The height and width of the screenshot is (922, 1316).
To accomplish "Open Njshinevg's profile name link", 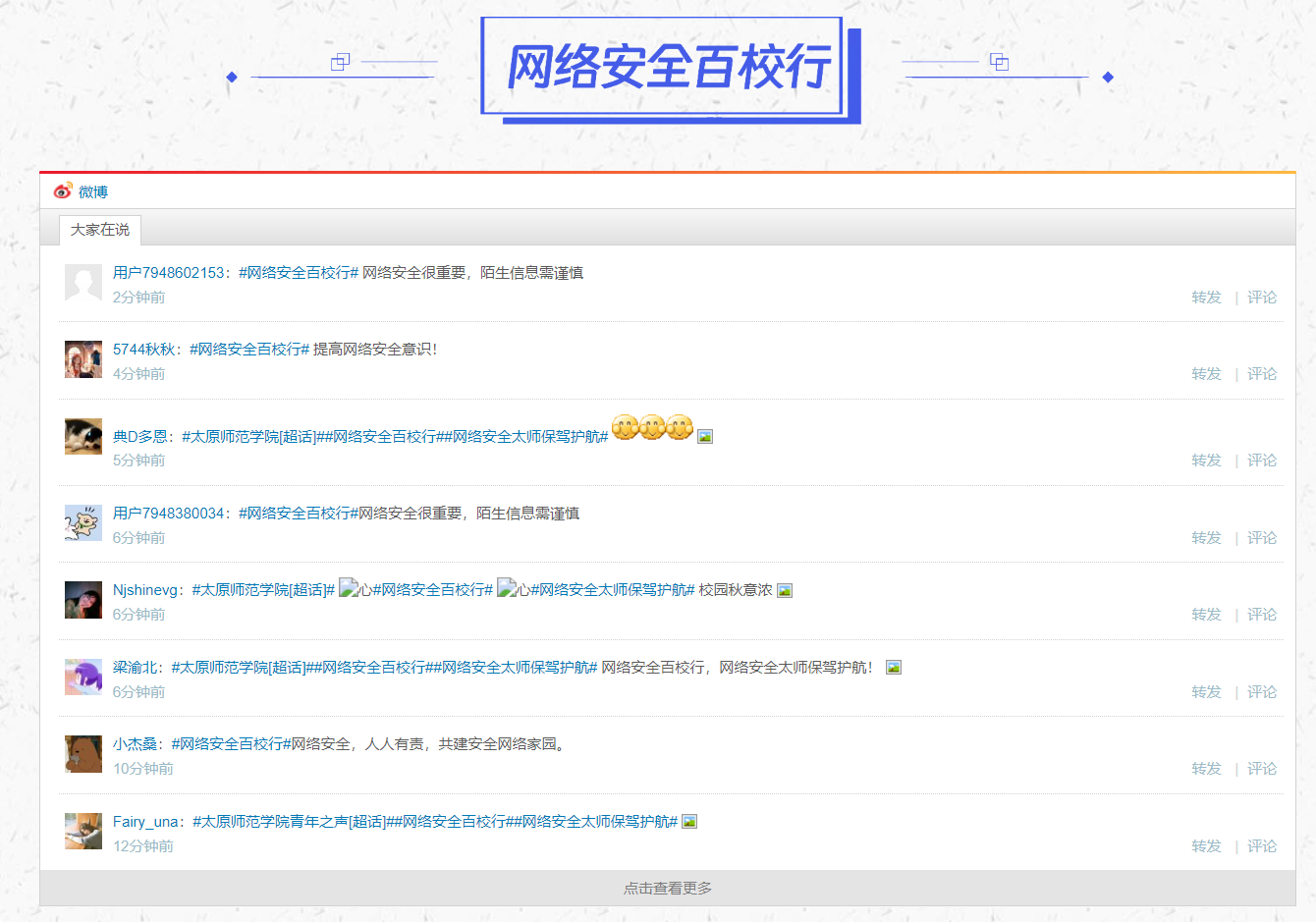I will (x=145, y=590).
